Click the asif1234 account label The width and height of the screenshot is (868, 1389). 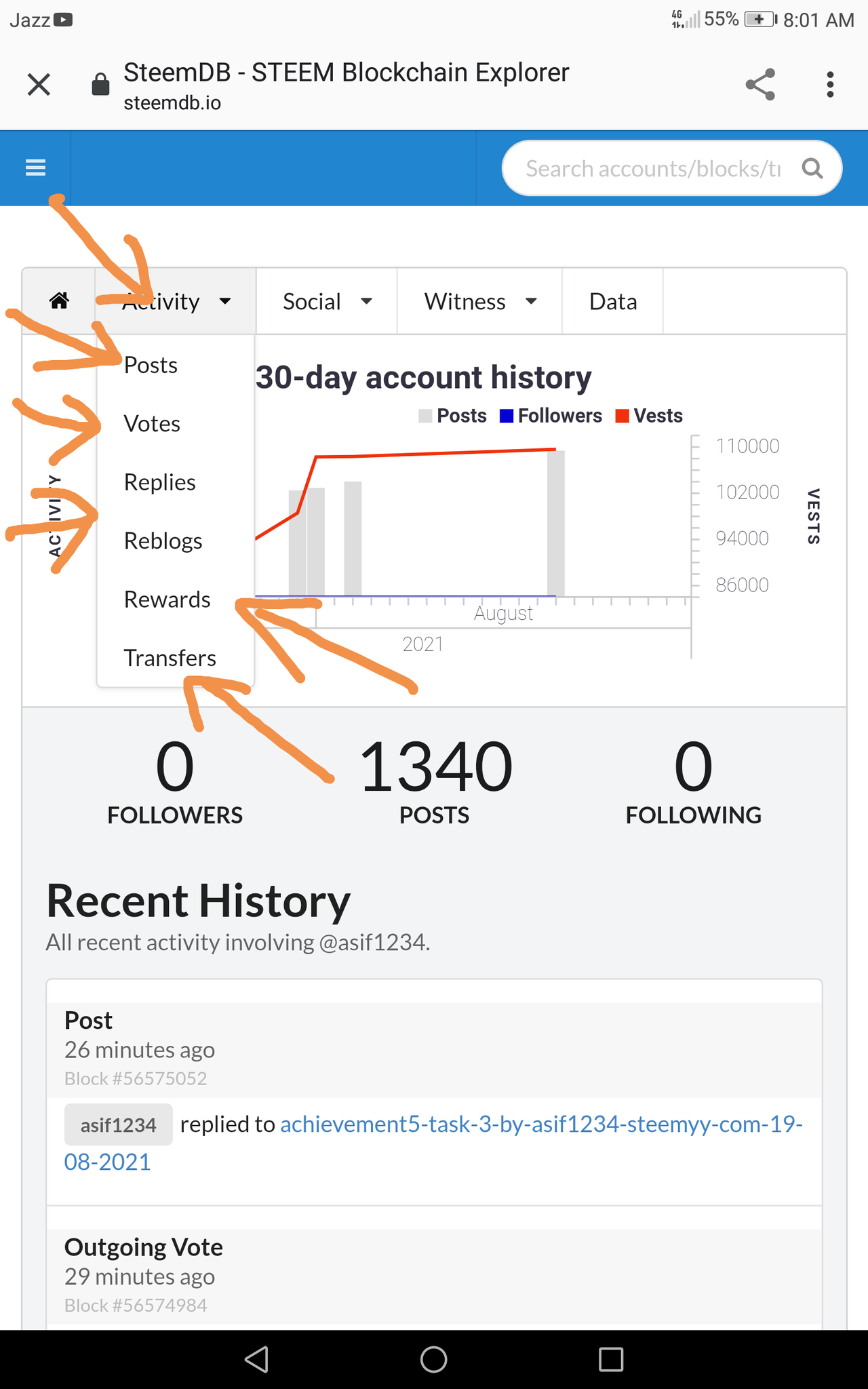(x=118, y=1125)
